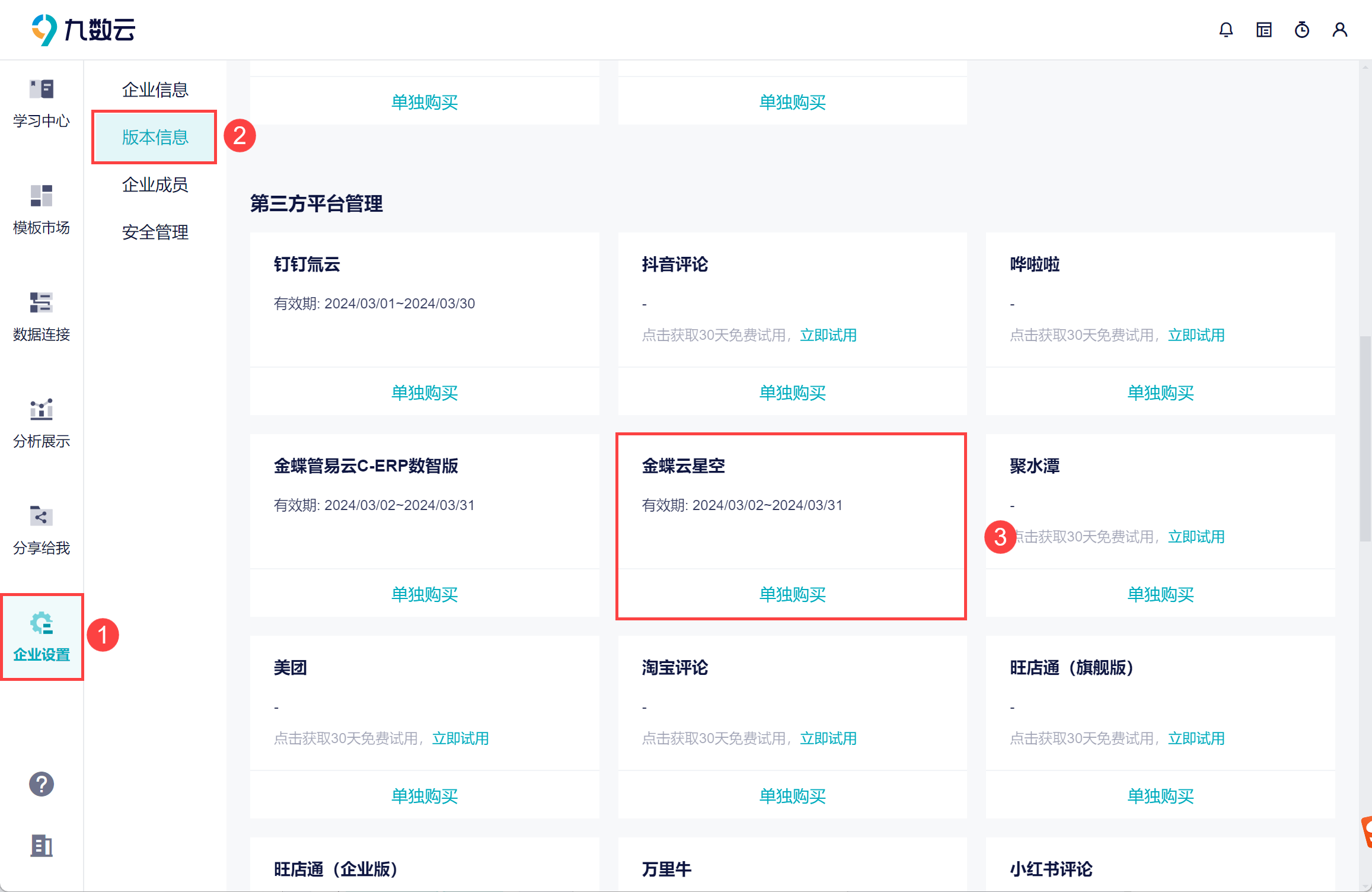Open 企业成员 menu item

pos(155,184)
